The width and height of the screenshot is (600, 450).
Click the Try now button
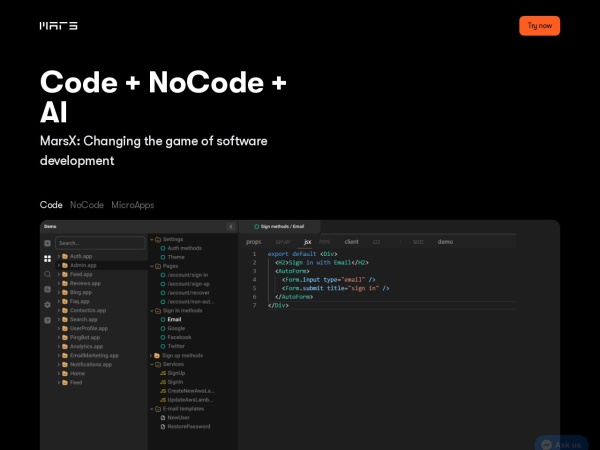[x=539, y=25]
